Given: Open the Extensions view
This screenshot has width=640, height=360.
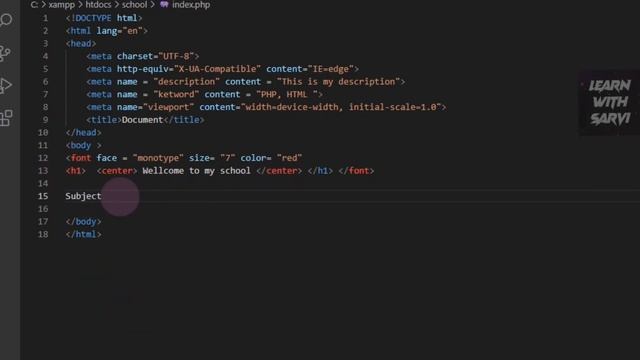Looking at the screenshot, I should [x=6, y=118].
